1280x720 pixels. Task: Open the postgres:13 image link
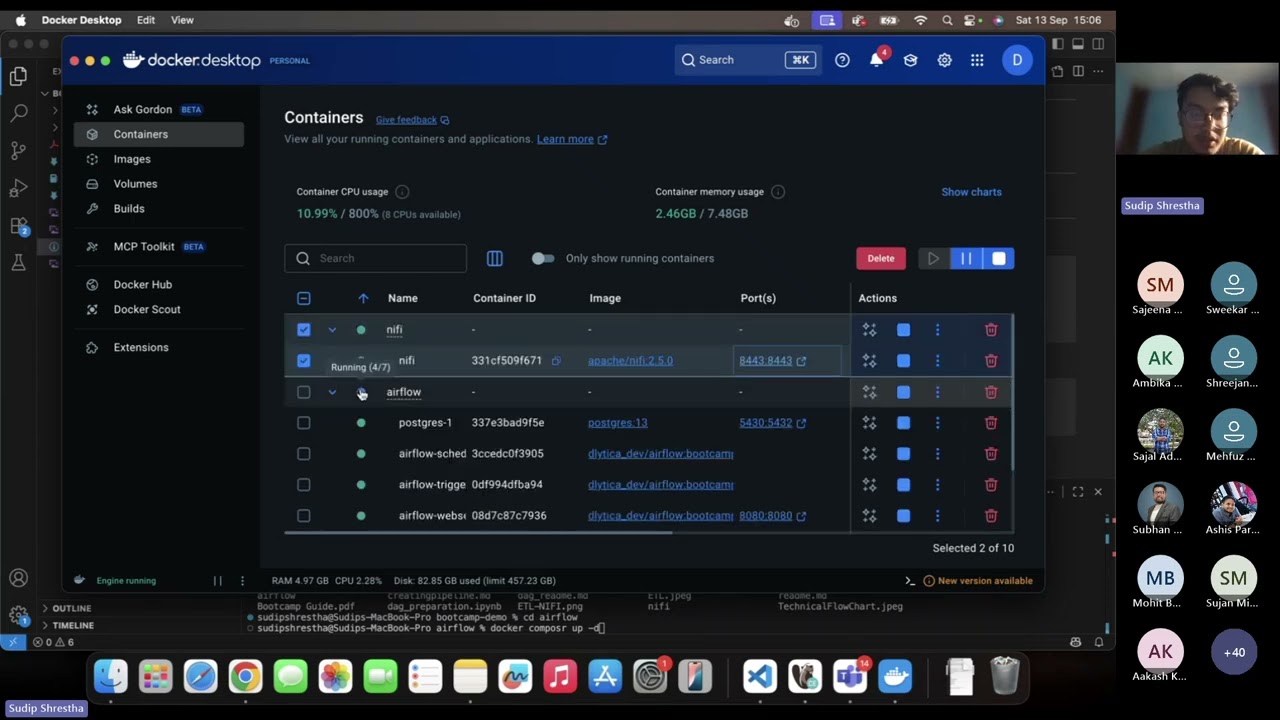coord(617,423)
